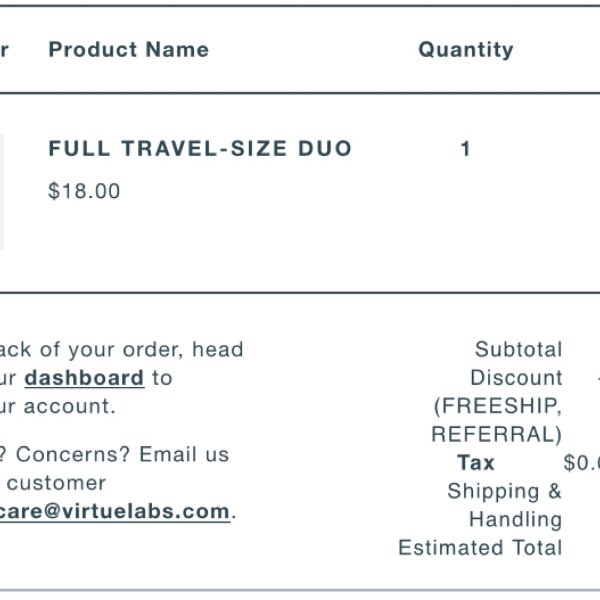Image resolution: width=600 pixels, height=600 pixels.
Task: Click the $18.00 product price
Action: tap(84, 191)
